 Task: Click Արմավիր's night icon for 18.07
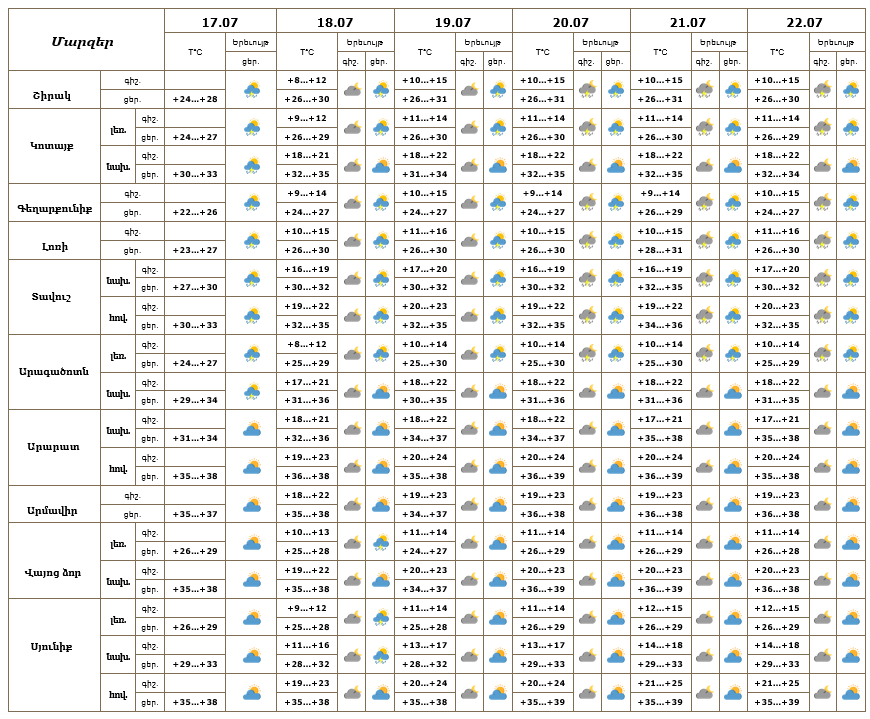[352, 504]
